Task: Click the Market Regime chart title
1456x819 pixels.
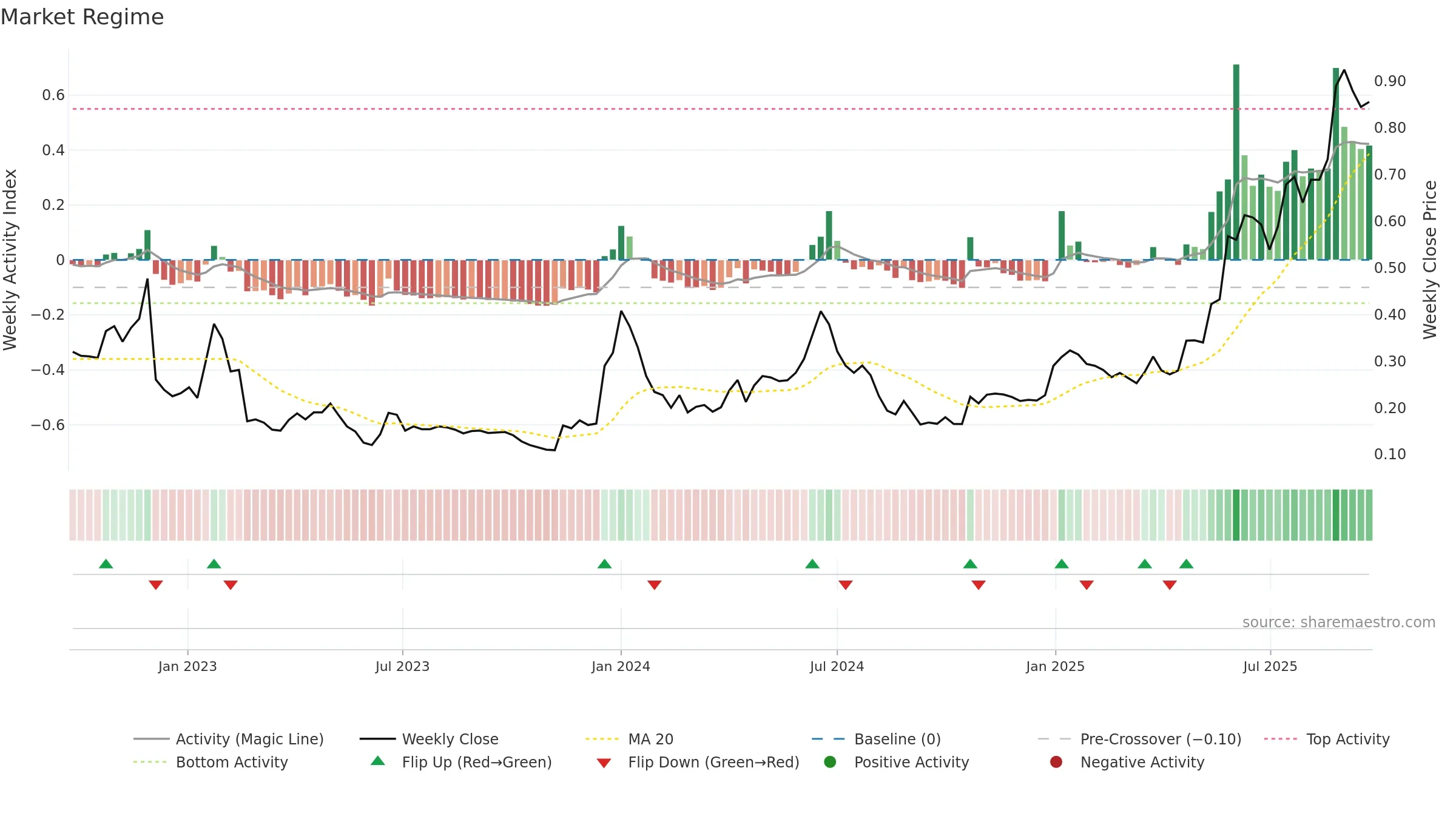Action: click(x=82, y=17)
